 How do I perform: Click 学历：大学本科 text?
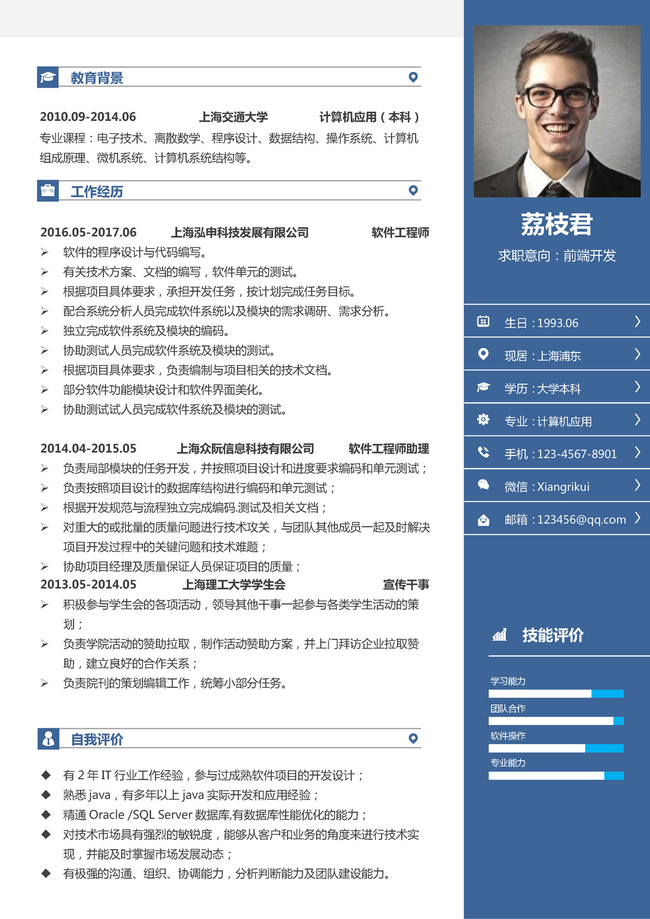coord(543,389)
